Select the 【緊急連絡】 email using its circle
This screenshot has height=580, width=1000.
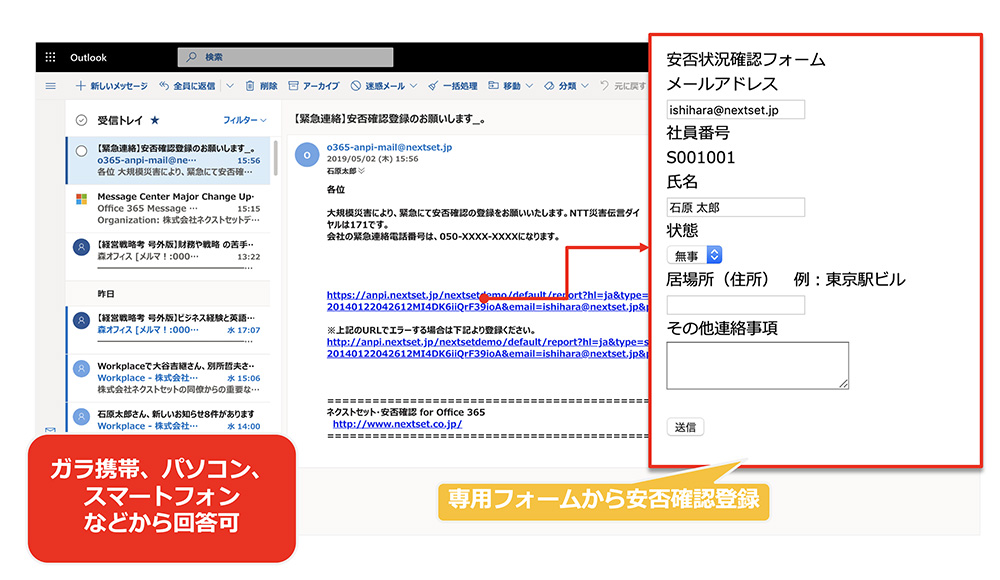click(81, 151)
